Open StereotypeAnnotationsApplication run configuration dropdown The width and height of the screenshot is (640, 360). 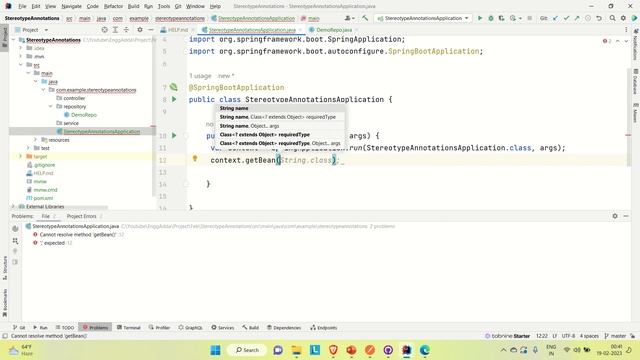423,18
